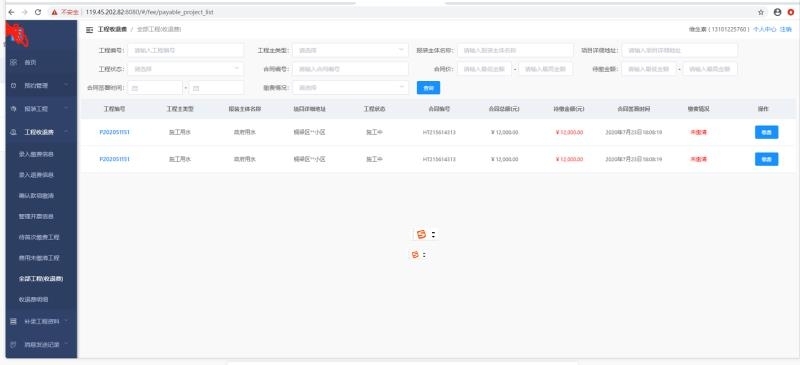Click the browser forward arrow
Viewport: 800px width, 365px height.
pyautogui.click(x=24, y=12)
